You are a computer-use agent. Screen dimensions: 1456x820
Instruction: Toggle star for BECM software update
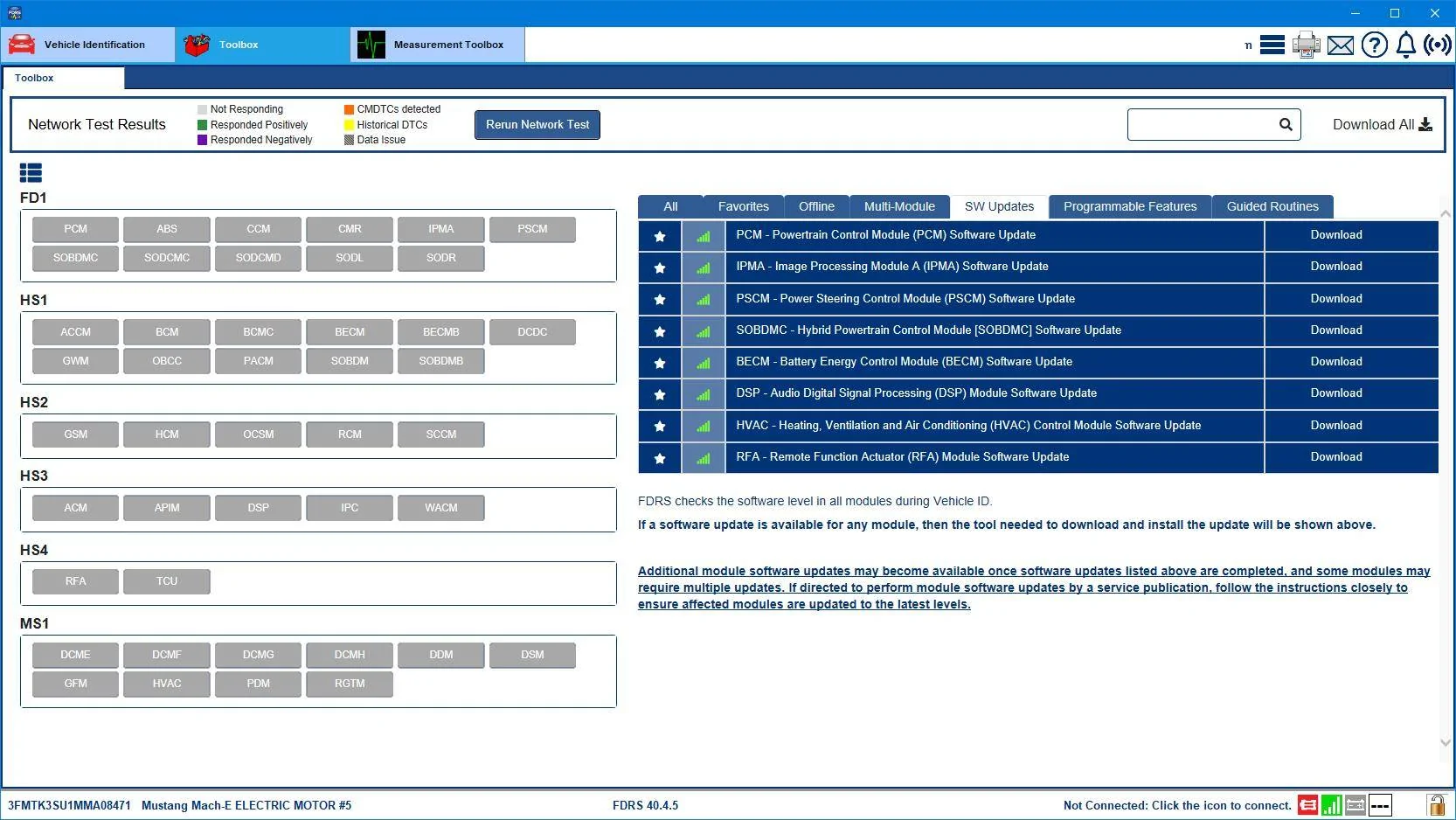click(660, 362)
